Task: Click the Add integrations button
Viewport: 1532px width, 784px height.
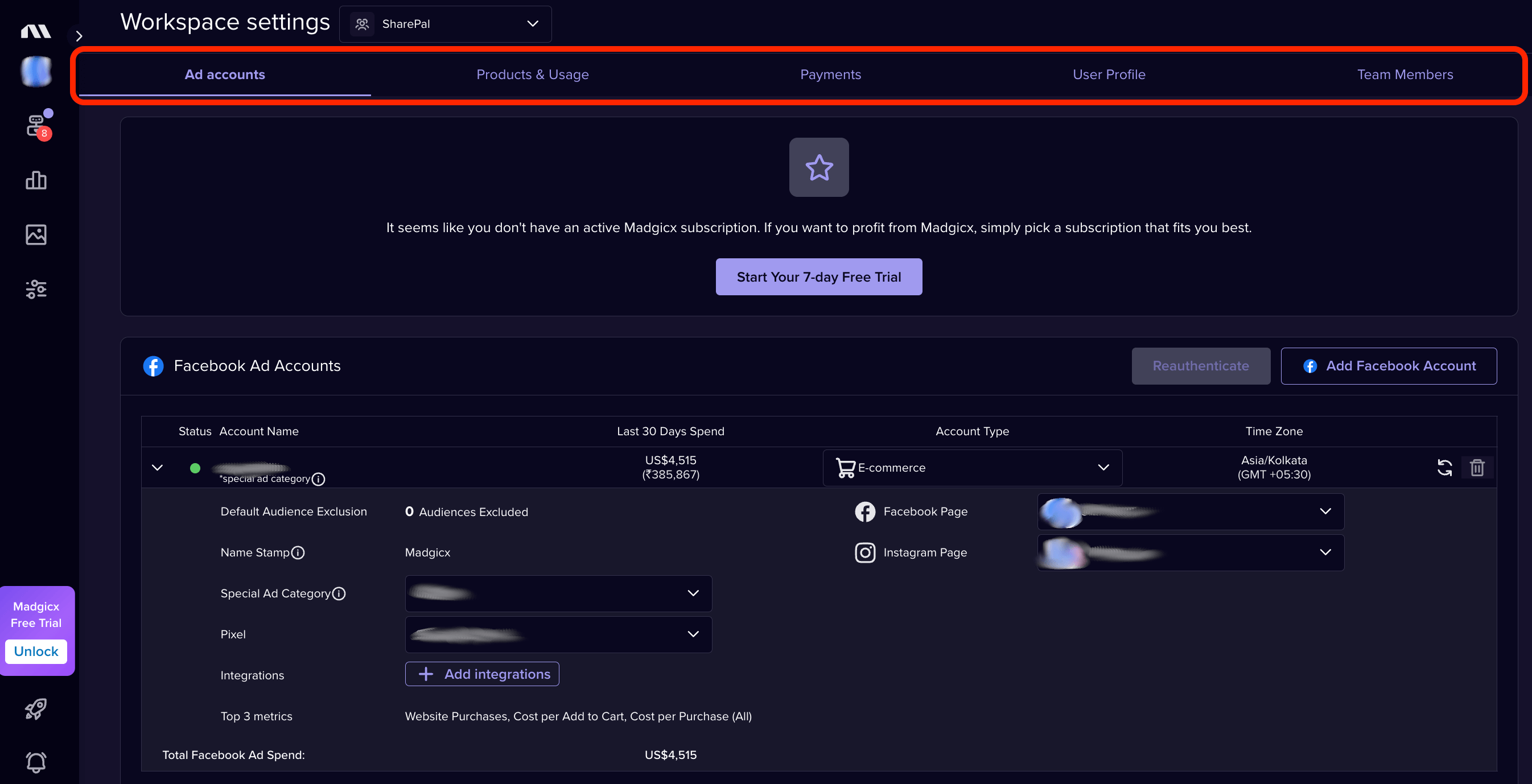Action: click(x=483, y=674)
